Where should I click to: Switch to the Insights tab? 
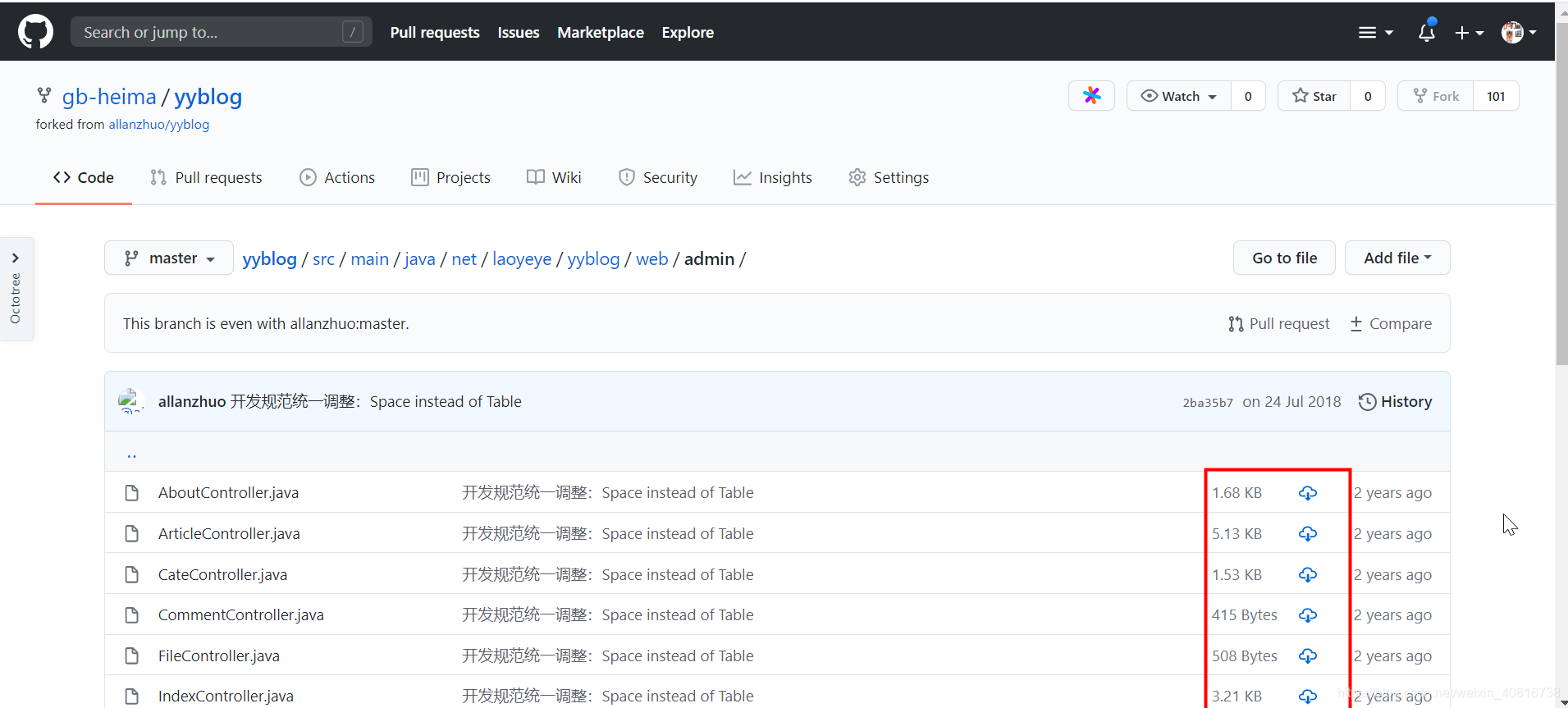(x=772, y=177)
